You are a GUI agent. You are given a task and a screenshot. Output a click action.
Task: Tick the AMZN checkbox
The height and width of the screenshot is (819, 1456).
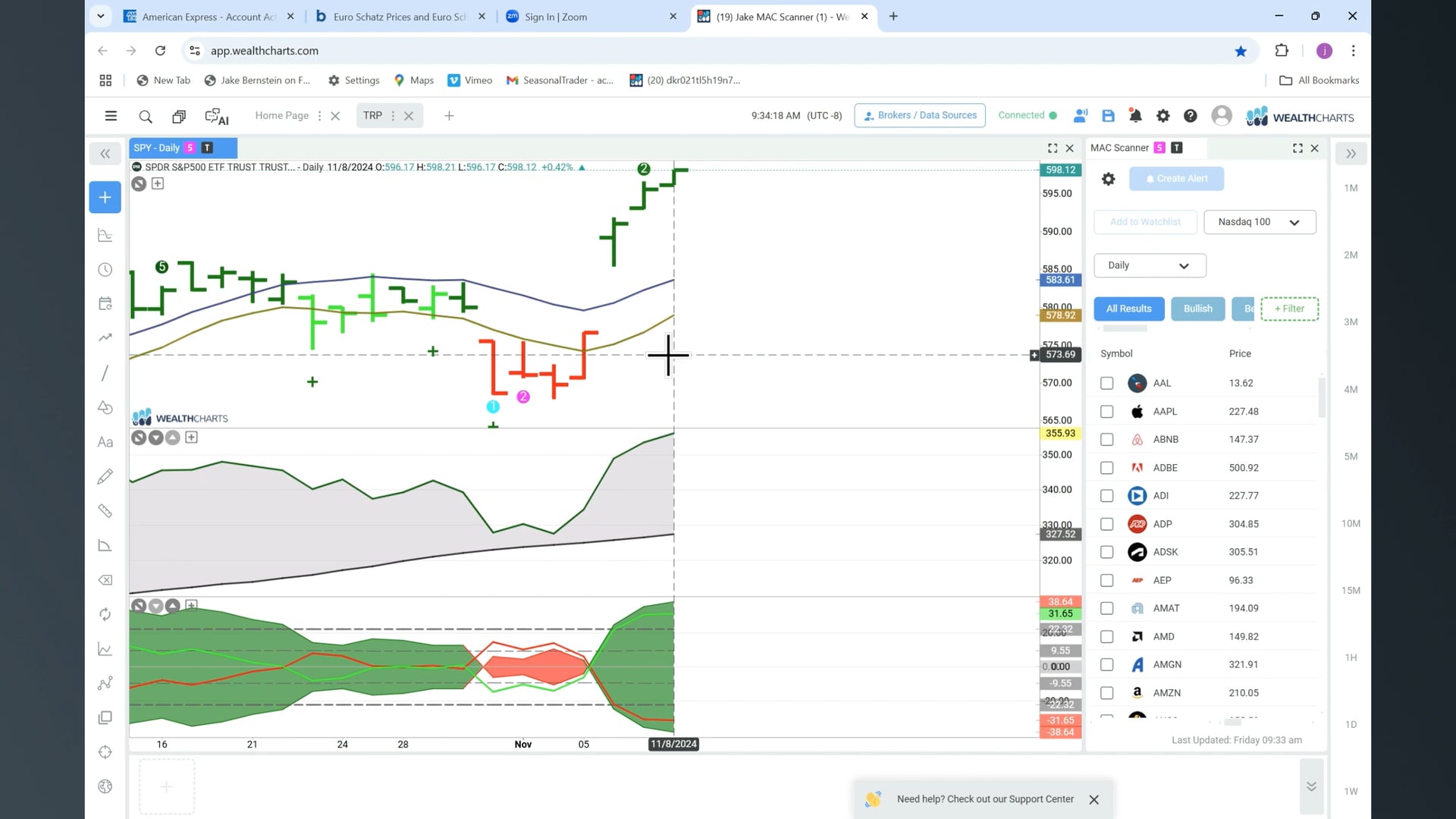click(x=1106, y=693)
